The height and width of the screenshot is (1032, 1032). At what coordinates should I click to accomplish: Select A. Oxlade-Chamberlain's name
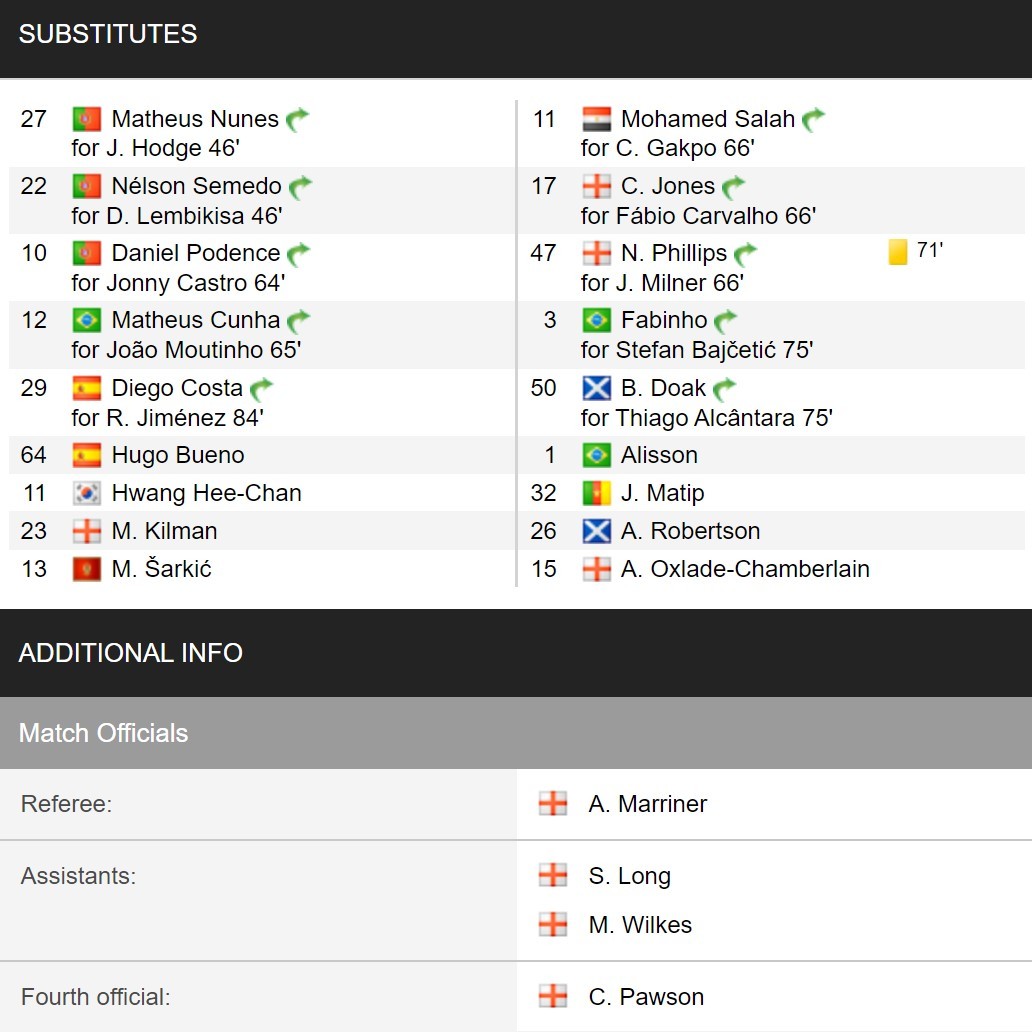pyautogui.click(x=745, y=569)
